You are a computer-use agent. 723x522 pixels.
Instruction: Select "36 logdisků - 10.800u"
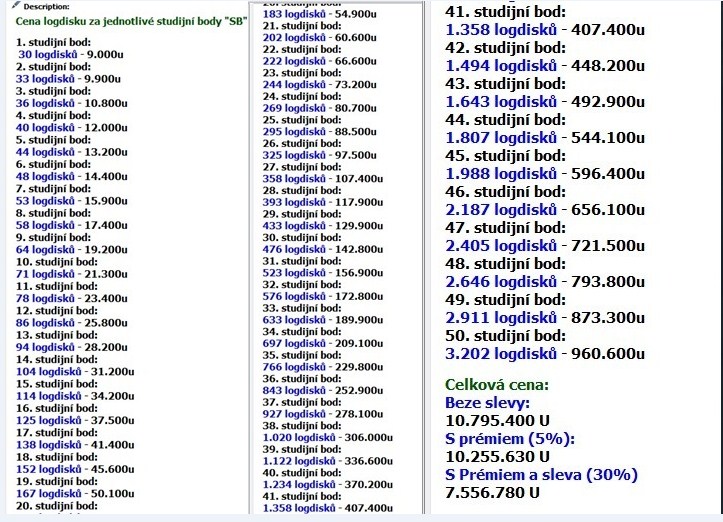pyautogui.click(x=71, y=103)
